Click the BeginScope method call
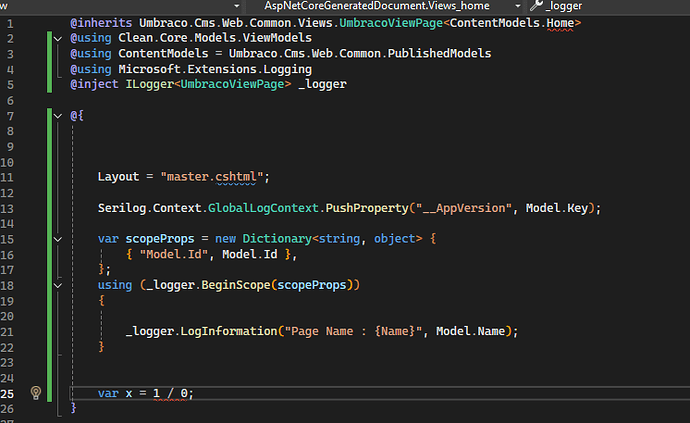Screen dimensions: 690x423 pyautogui.click(x=235, y=285)
